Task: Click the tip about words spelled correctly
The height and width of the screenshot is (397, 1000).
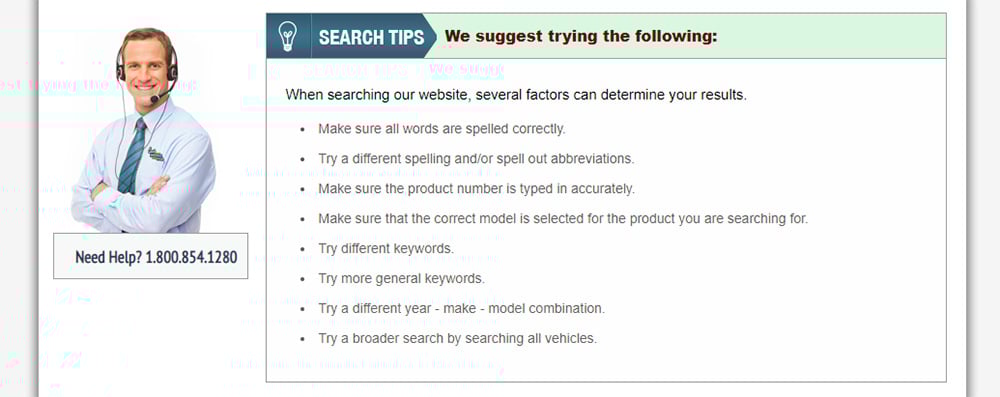Action: (x=442, y=129)
